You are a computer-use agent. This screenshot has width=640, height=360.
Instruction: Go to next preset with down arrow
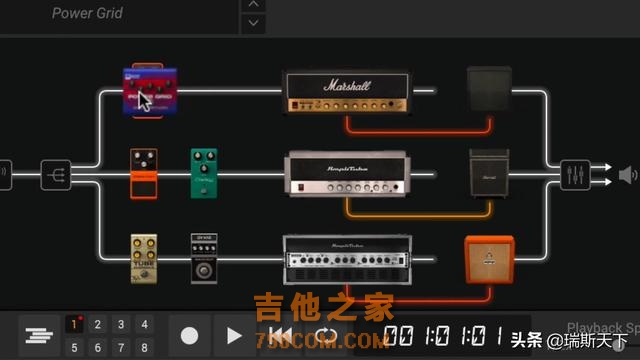(x=253, y=24)
